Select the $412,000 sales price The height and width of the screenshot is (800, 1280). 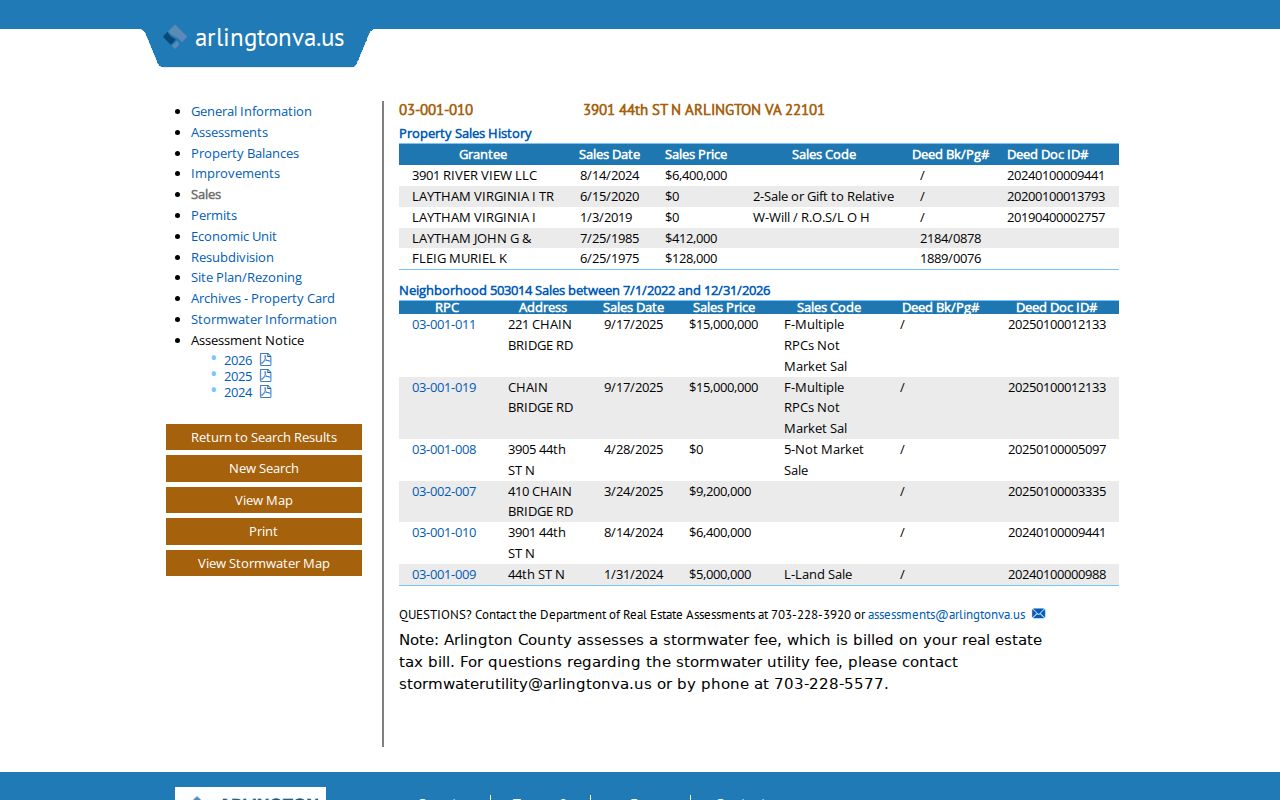[691, 238]
